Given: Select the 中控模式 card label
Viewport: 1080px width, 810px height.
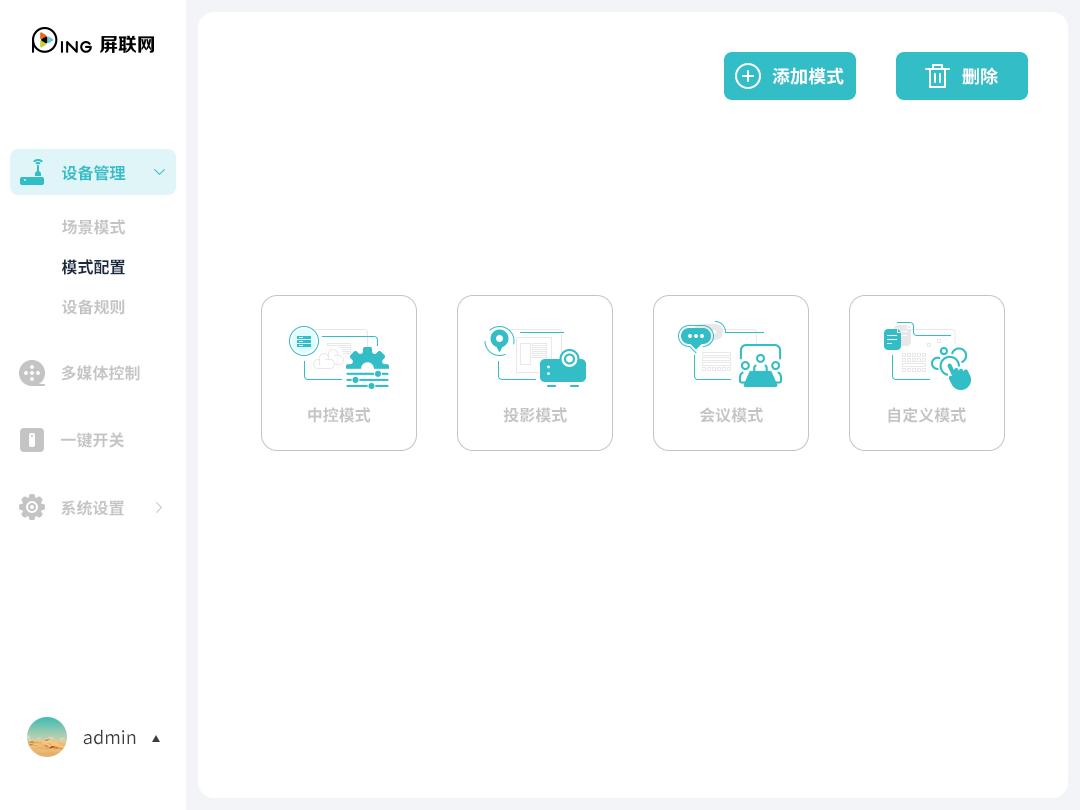Looking at the screenshot, I should [339, 415].
